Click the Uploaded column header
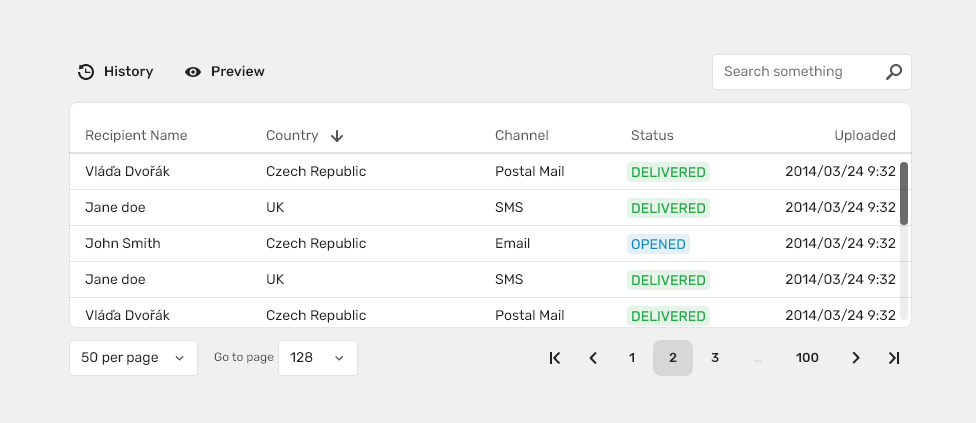The height and width of the screenshot is (423, 976). point(865,136)
